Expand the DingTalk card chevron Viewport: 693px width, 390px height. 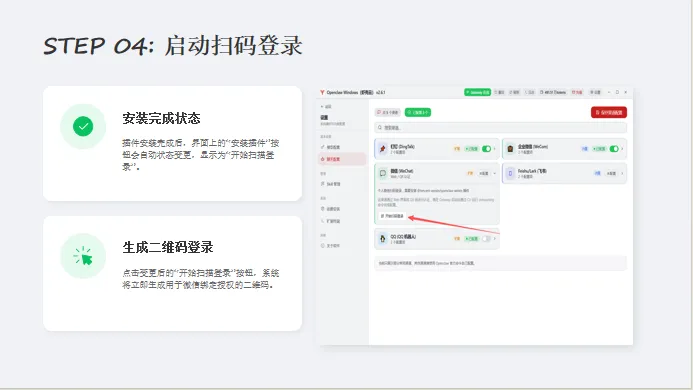495,149
